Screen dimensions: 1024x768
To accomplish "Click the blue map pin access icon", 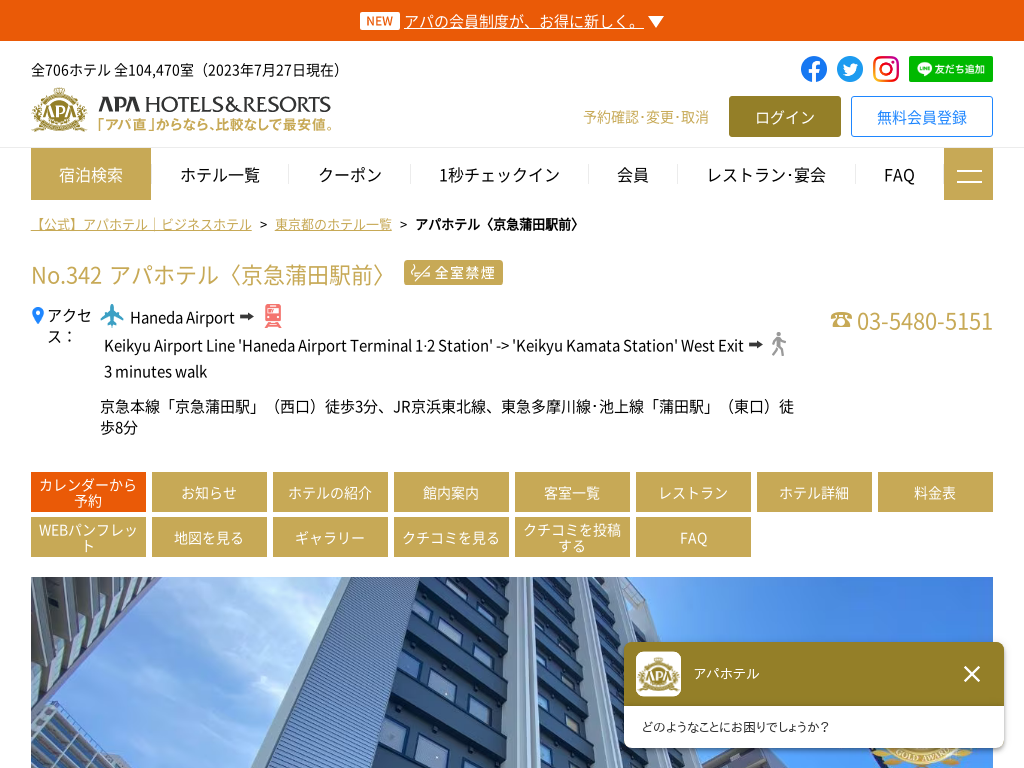I will [x=38, y=315].
